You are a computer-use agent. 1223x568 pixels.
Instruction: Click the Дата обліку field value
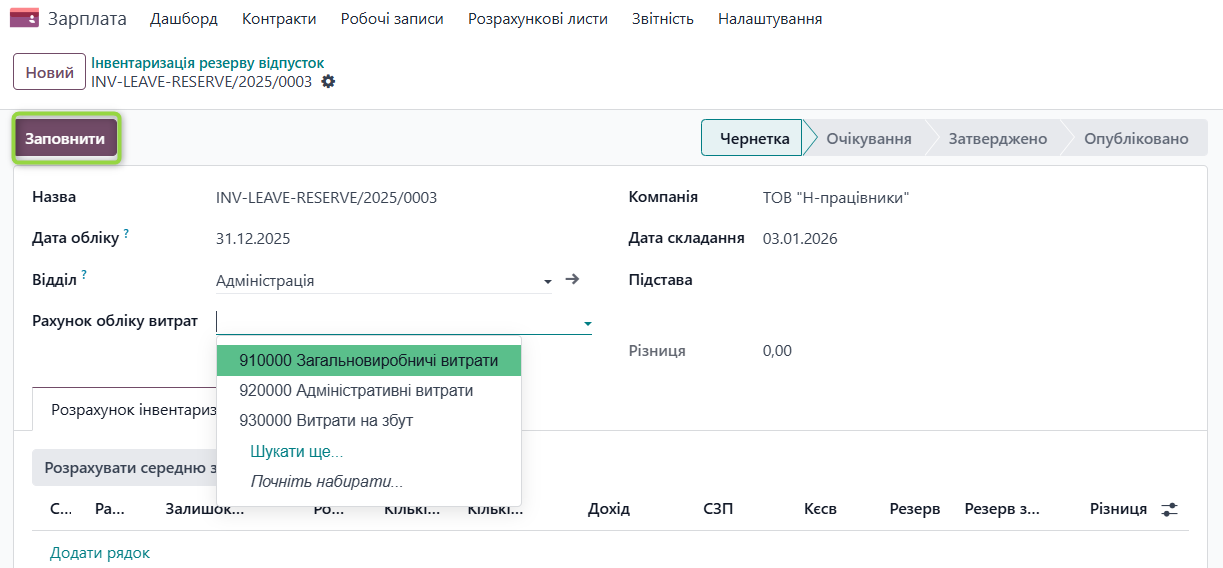click(253, 239)
